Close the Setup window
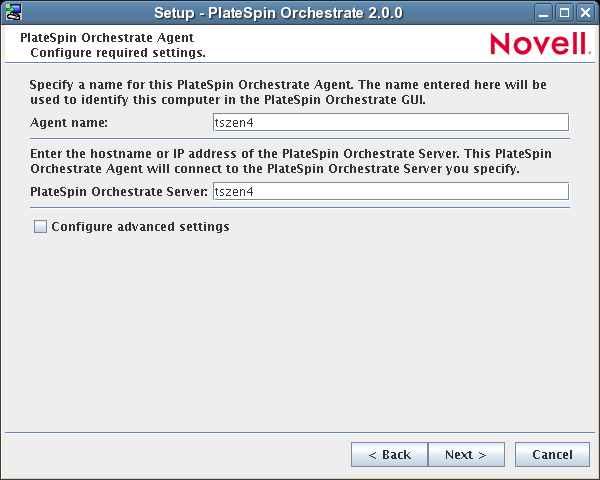The width and height of the screenshot is (600, 480). 584,13
